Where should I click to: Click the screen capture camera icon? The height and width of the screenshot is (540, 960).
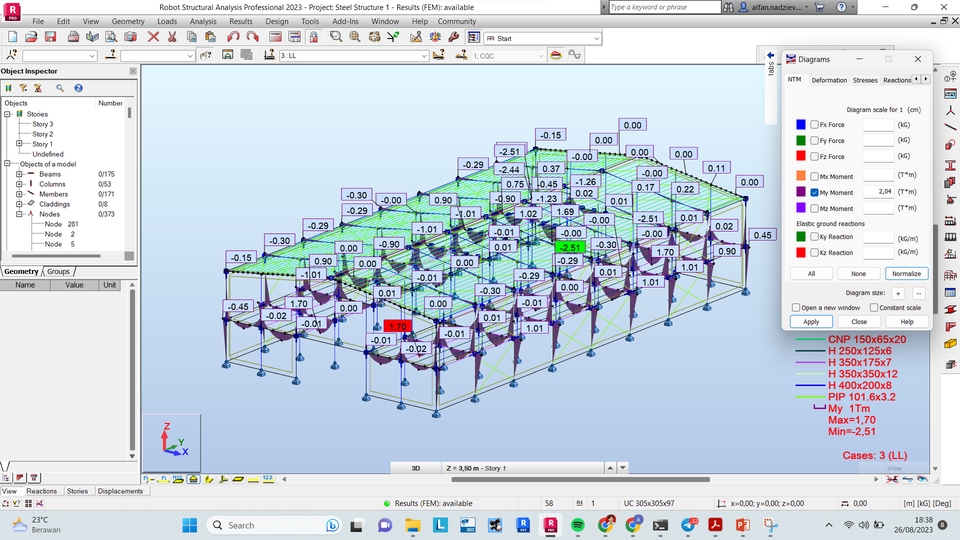click(130, 37)
